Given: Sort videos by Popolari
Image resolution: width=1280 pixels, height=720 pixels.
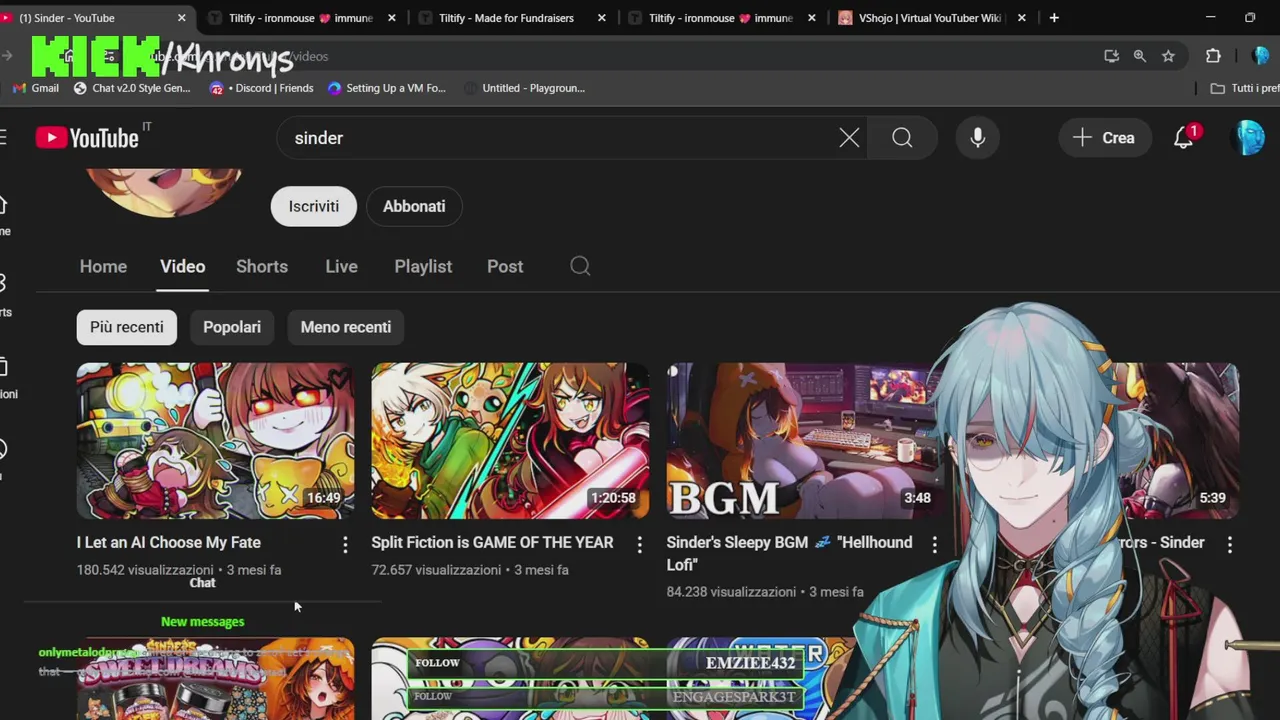Looking at the screenshot, I should [232, 327].
